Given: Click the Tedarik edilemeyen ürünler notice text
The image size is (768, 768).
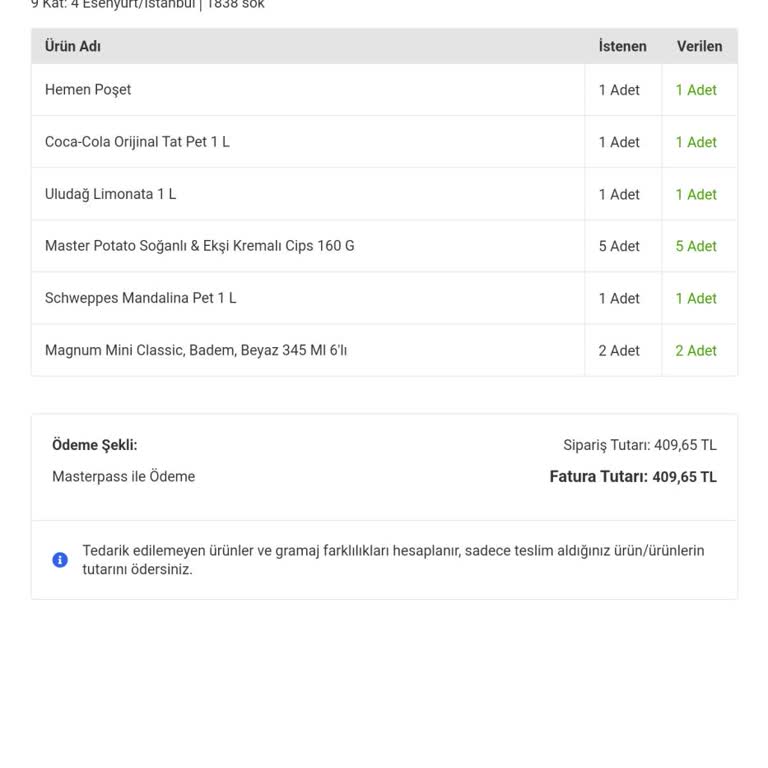Looking at the screenshot, I should 393,560.
